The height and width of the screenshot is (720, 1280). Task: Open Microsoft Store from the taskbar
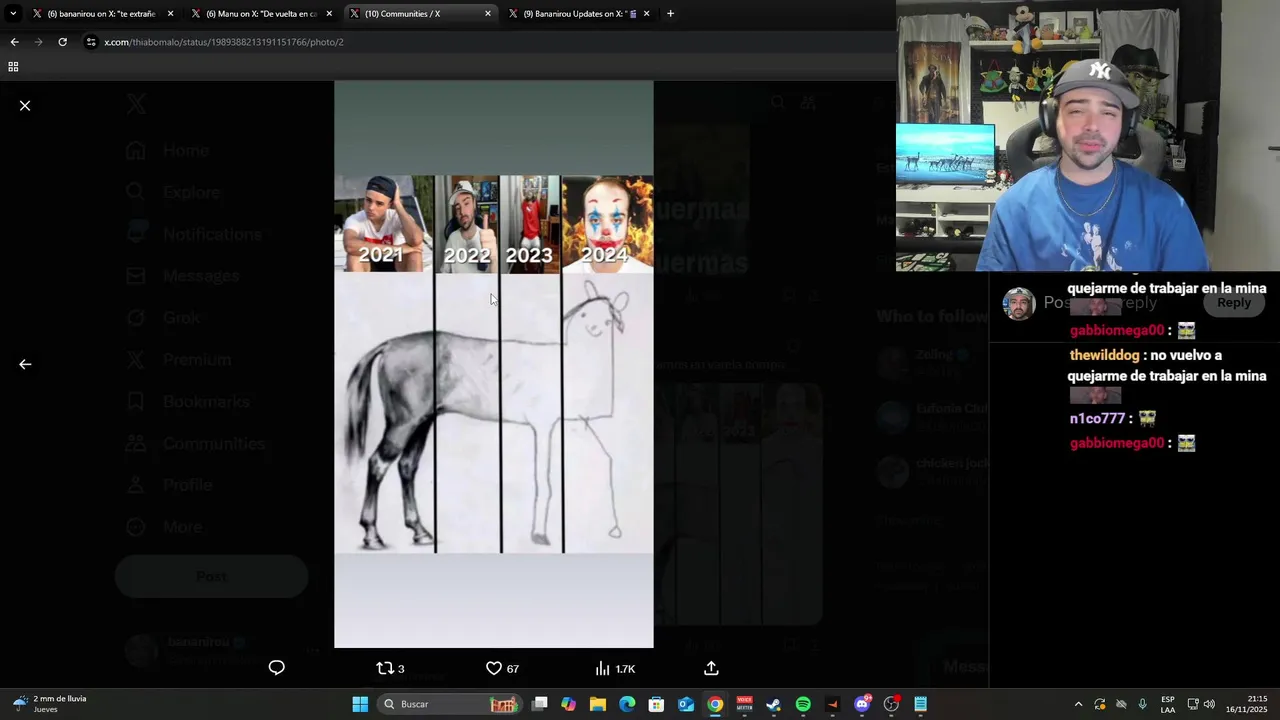pyautogui.click(x=657, y=704)
